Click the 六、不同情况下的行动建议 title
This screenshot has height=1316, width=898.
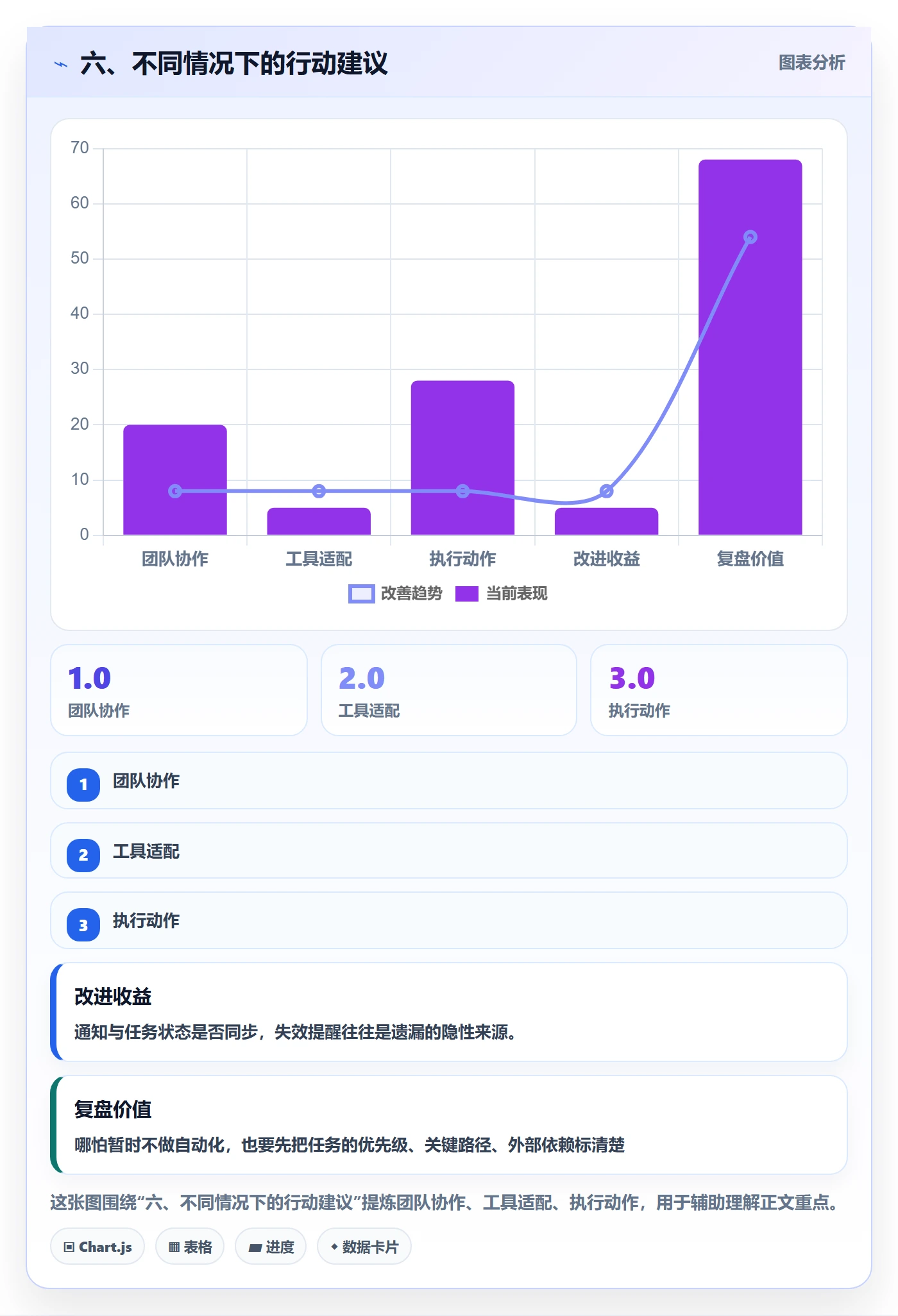[x=234, y=63]
